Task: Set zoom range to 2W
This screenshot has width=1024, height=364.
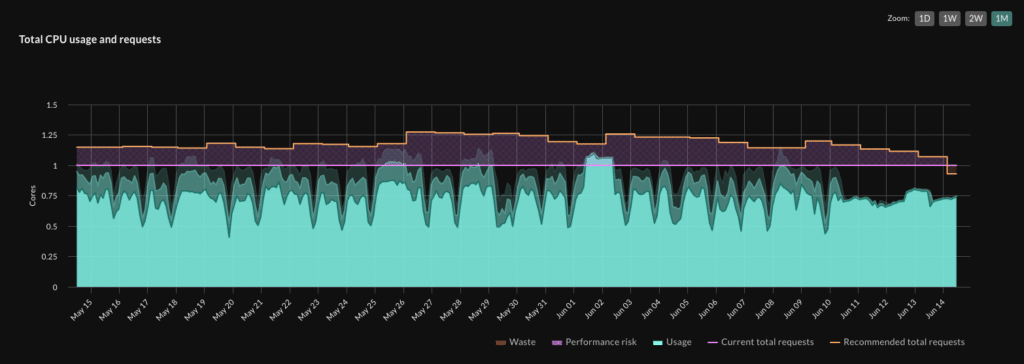Action: click(976, 19)
